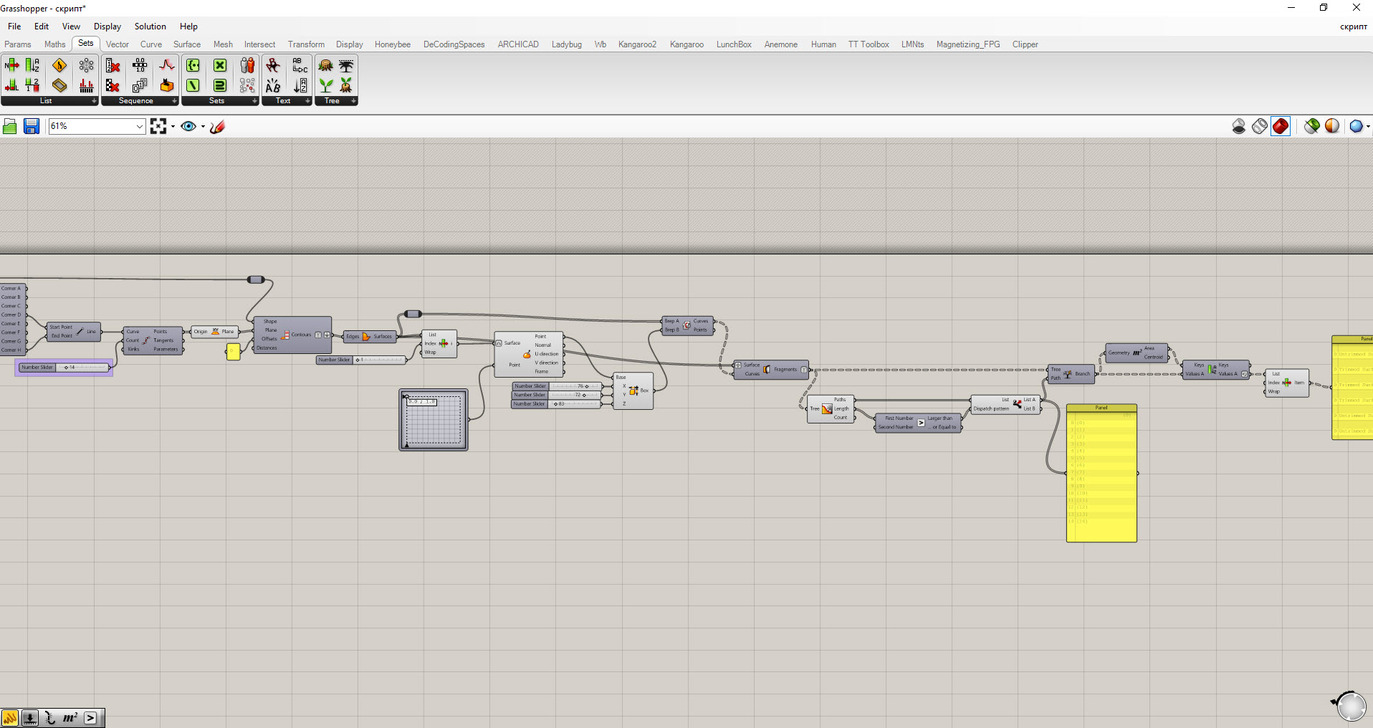Select the Range sequence icon

point(140,65)
